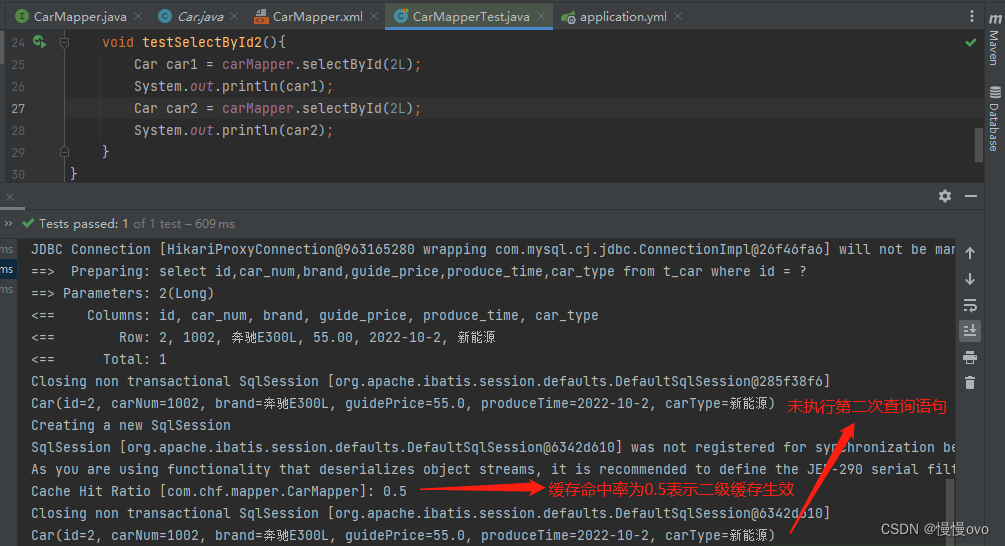Open the editor tabs more-options menu

[x=972, y=16]
